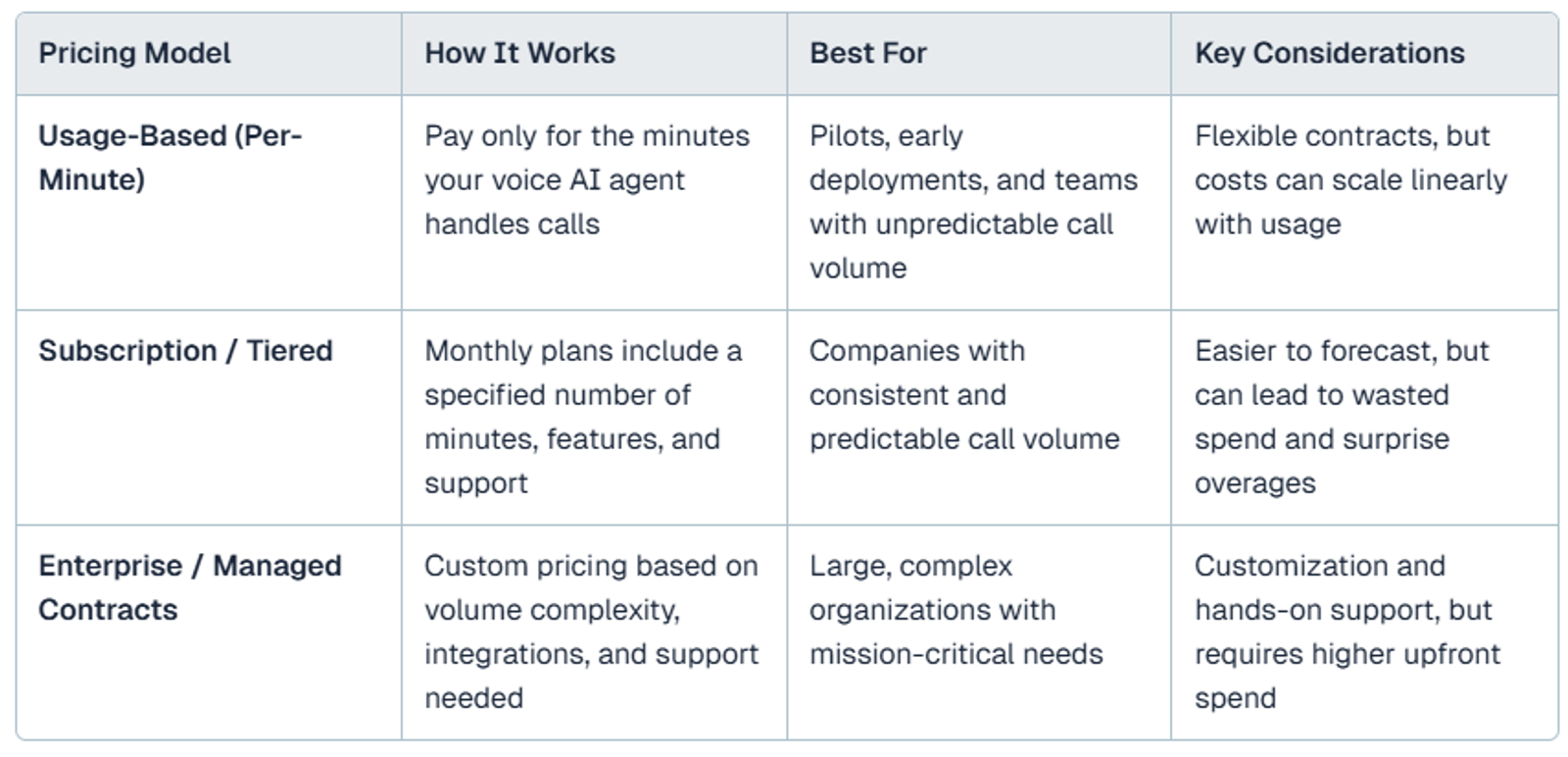Click the How It Works column header
This screenshot has width=1568, height=757.
pyautogui.click(x=519, y=53)
